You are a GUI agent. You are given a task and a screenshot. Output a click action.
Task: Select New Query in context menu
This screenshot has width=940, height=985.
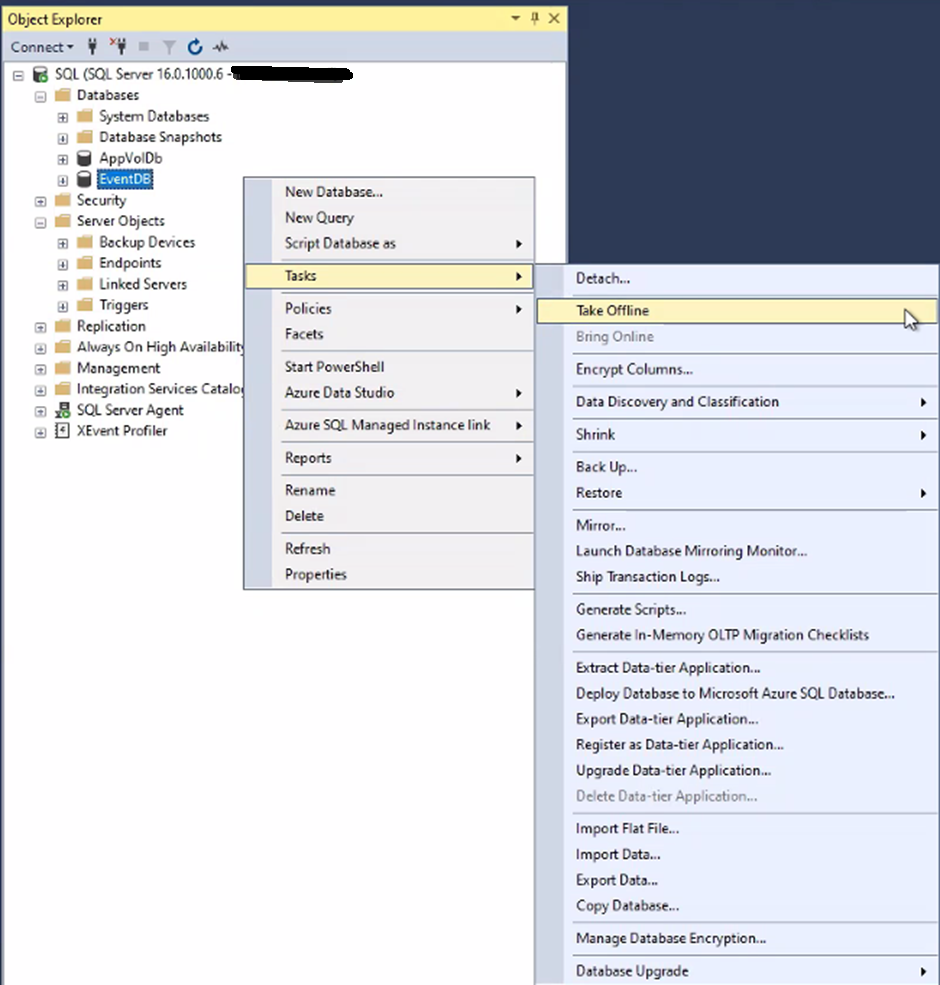click(319, 217)
